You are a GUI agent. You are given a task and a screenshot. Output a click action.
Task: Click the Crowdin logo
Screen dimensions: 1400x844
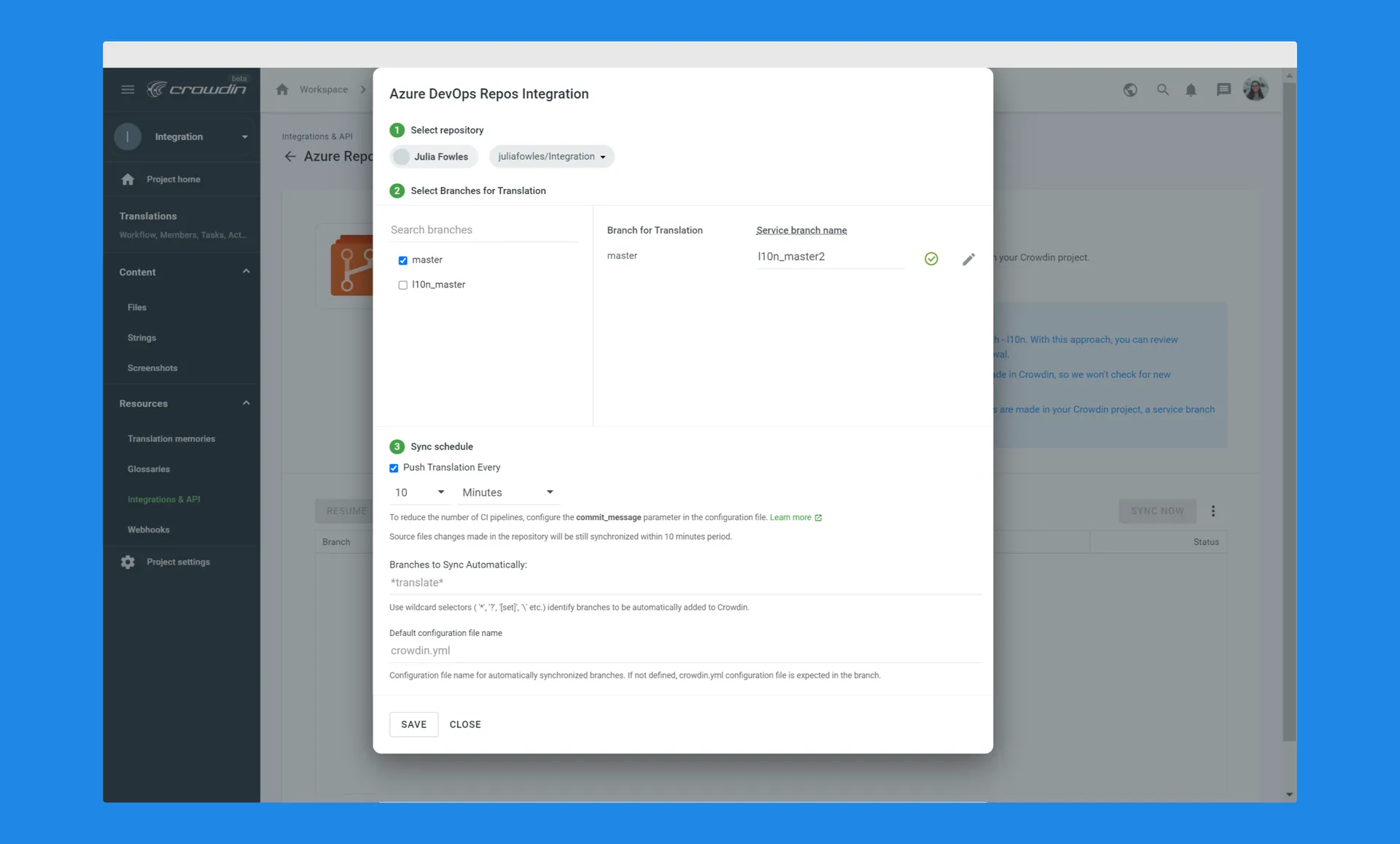[x=197, y=88]
